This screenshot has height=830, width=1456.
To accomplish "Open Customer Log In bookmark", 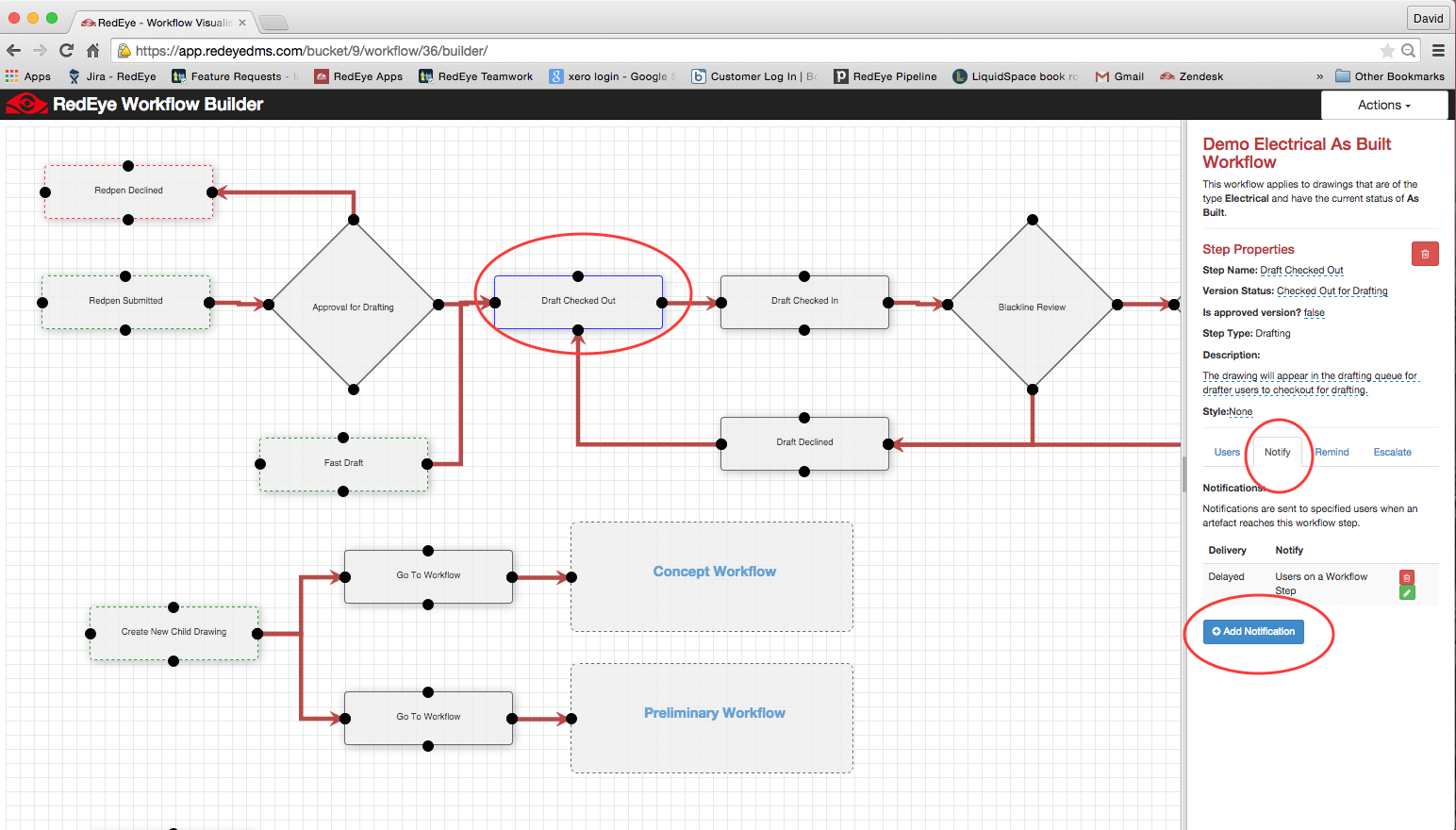I will pyautogui.click(x=754, y=76).
